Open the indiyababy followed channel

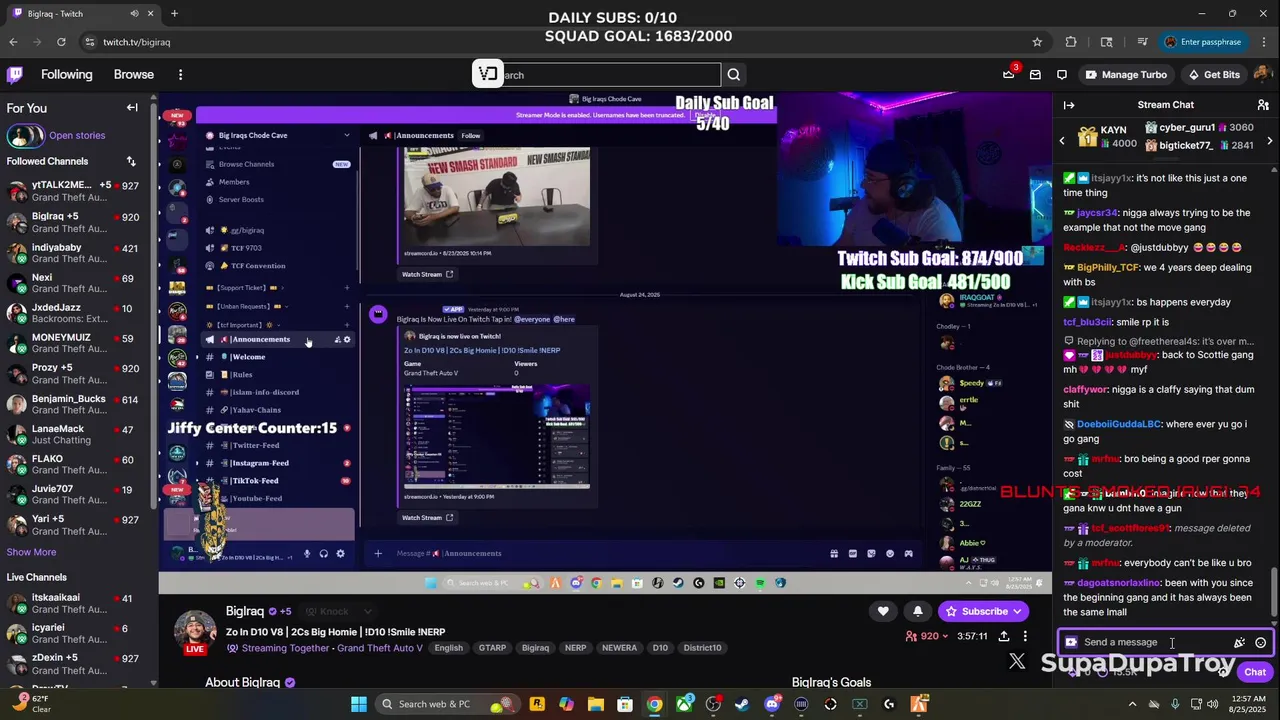78,254
